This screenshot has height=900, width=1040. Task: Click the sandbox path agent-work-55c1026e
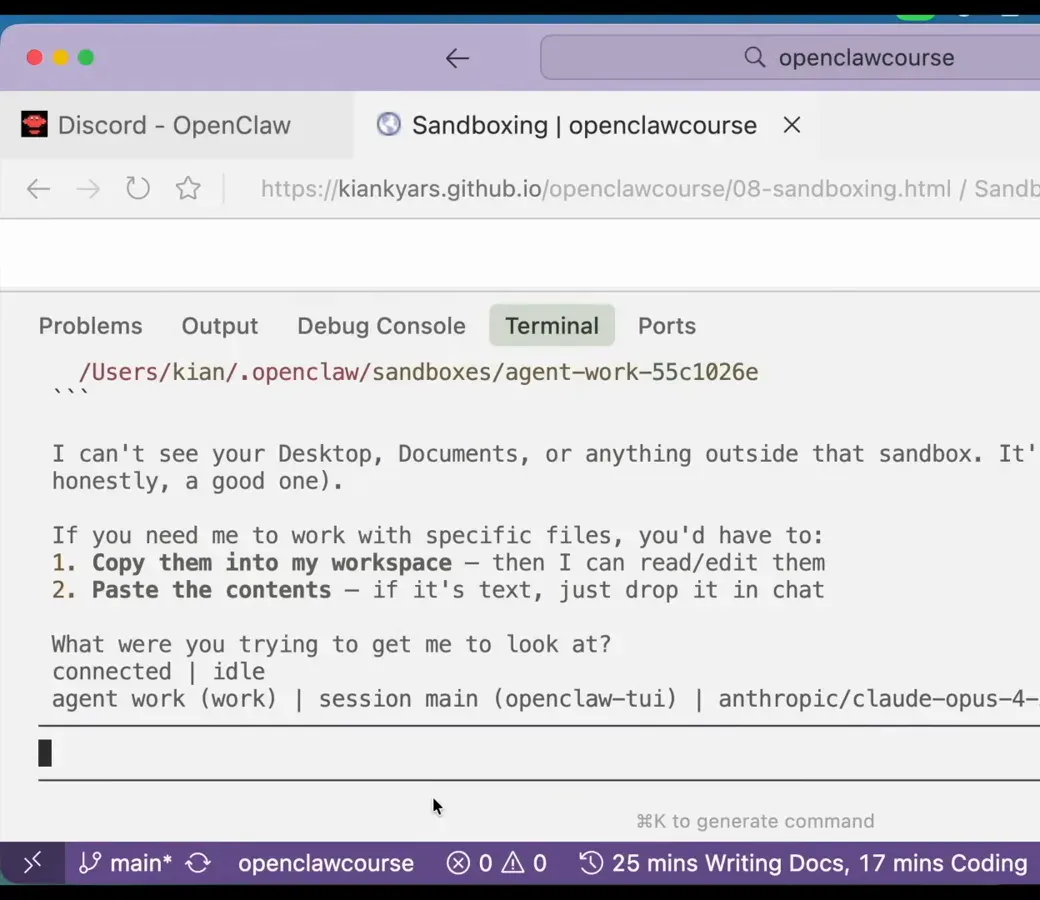click(419, 372)
